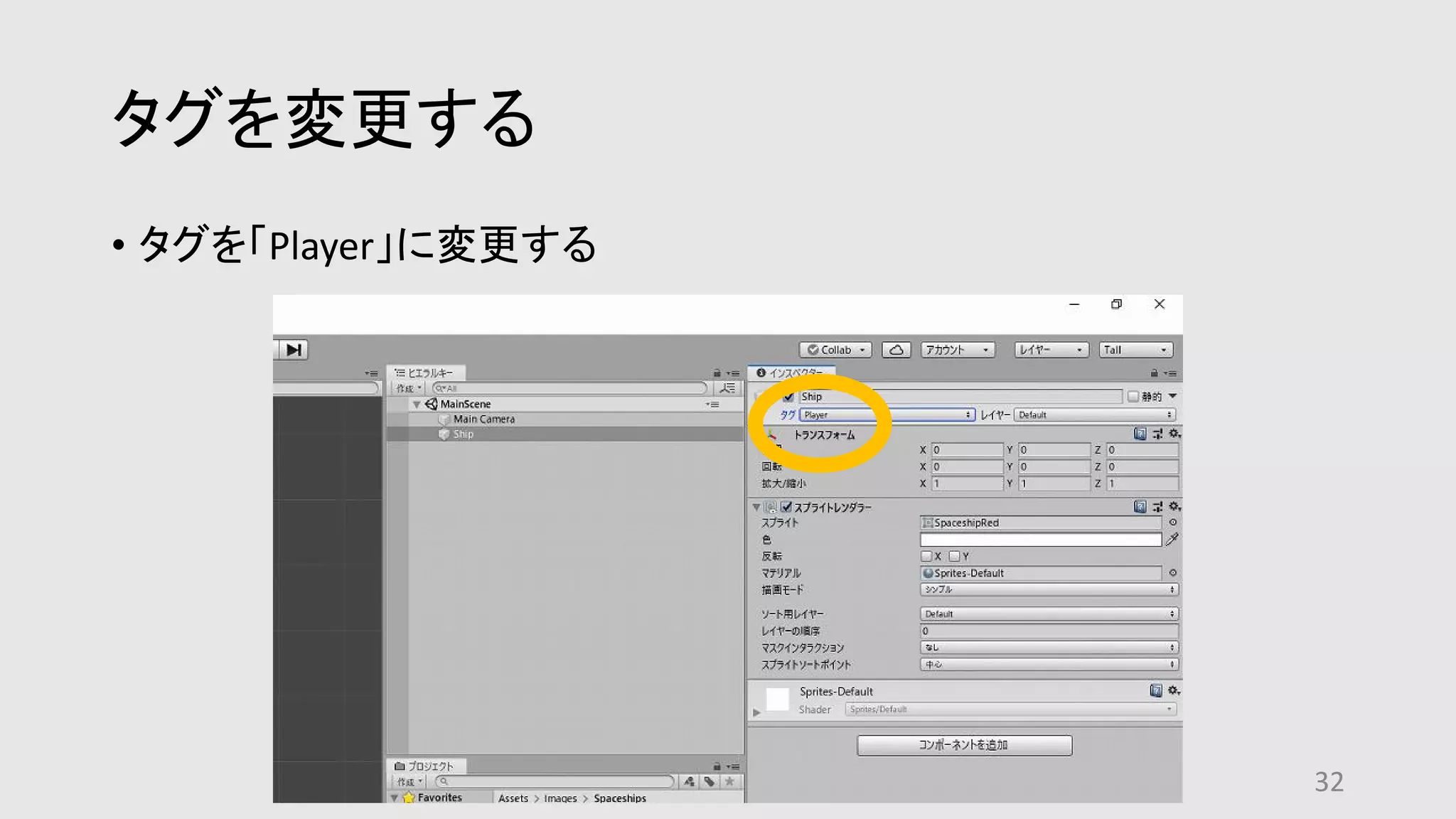The height and width of the screenshot is (819, 1456).
Task: Click the white 色 color swatch
Action: point(1041,540)
